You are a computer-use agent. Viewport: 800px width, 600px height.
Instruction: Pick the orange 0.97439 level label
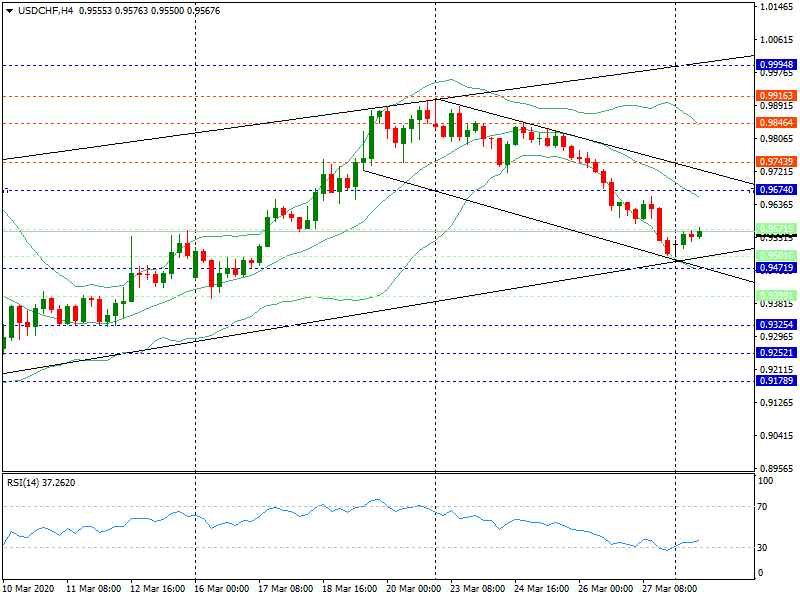coord(776,162)
